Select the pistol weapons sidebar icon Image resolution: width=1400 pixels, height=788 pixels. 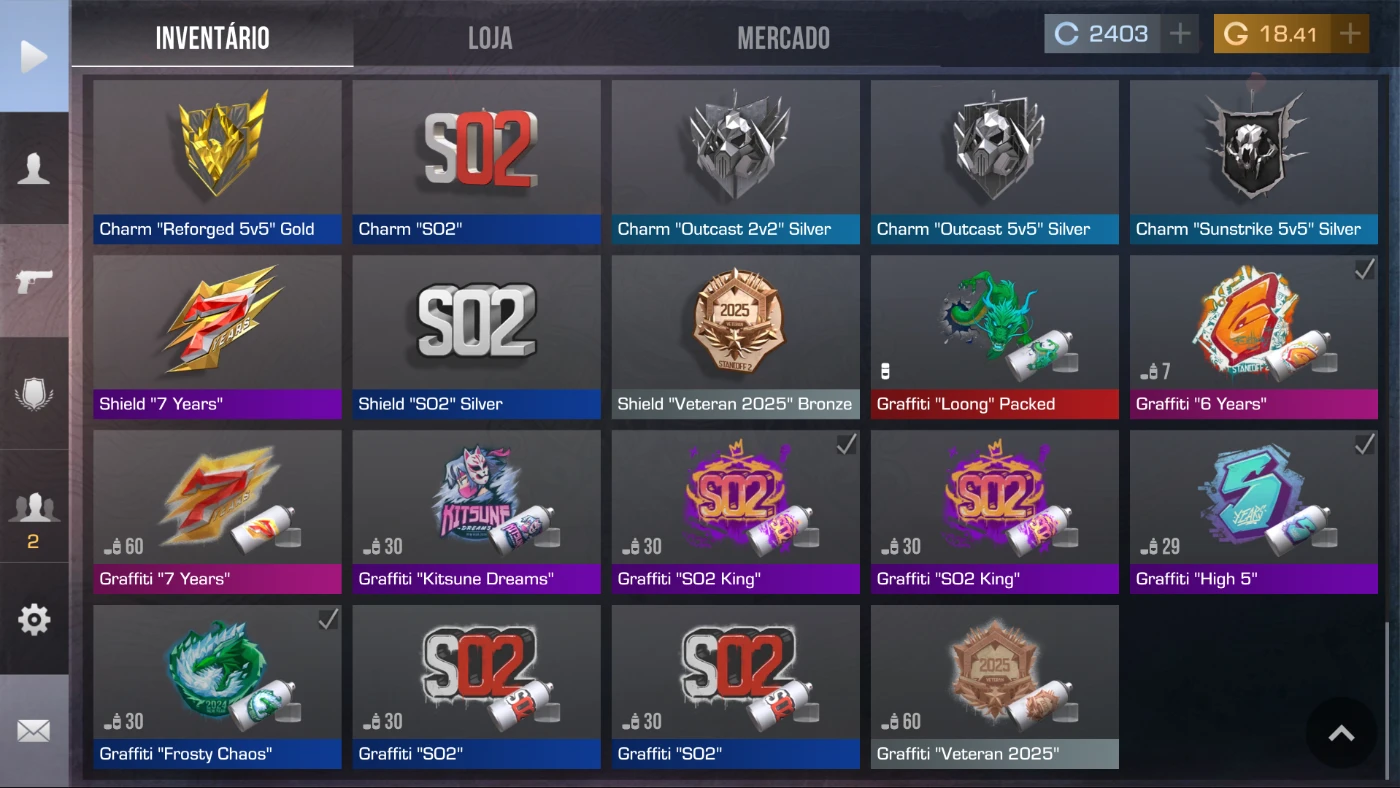click(34, 281)
